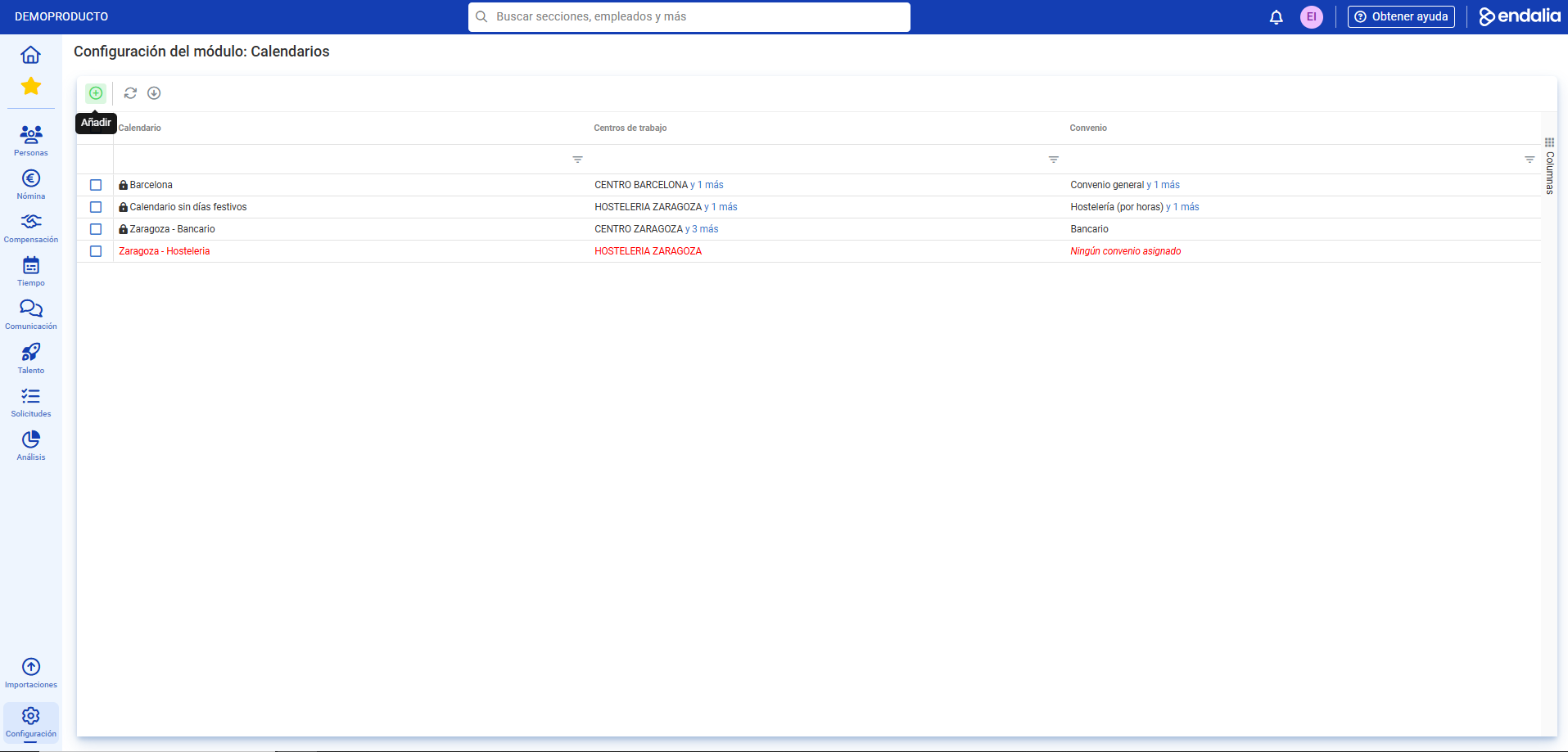This screenshot has width=1568, height=752.
Task: Expand 'y 1 más' for CENTRO BARCELONA
Action: click(x=707, y=185)
